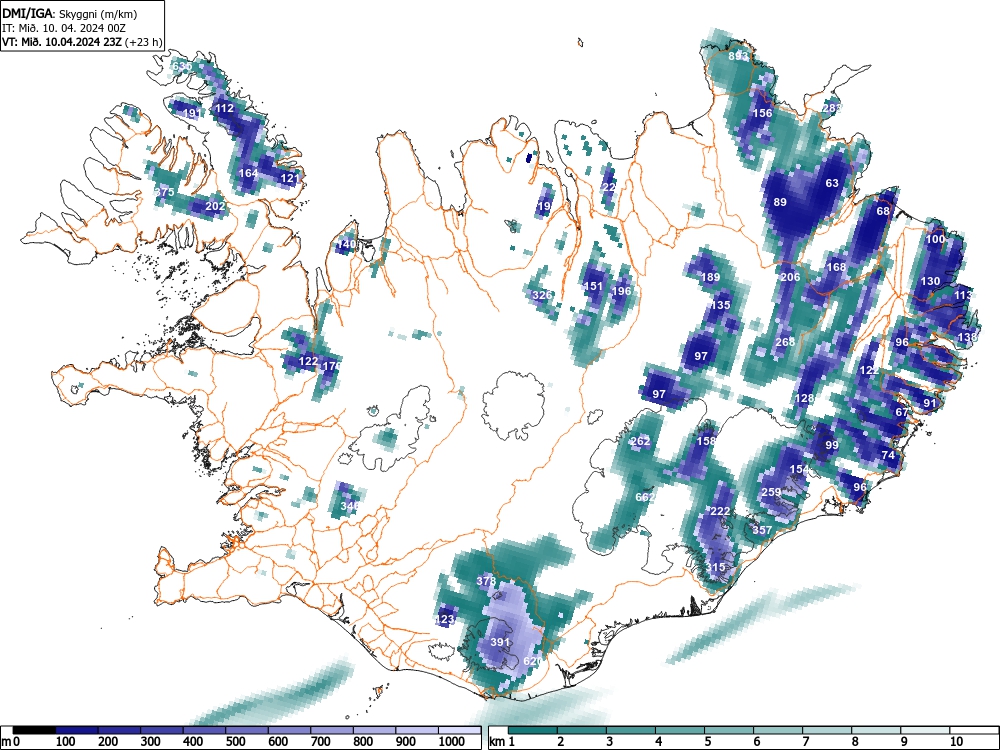This screenshot has width=1000, height=750.
Task: Click the map value 140
Action: click(x=346, y=244)
